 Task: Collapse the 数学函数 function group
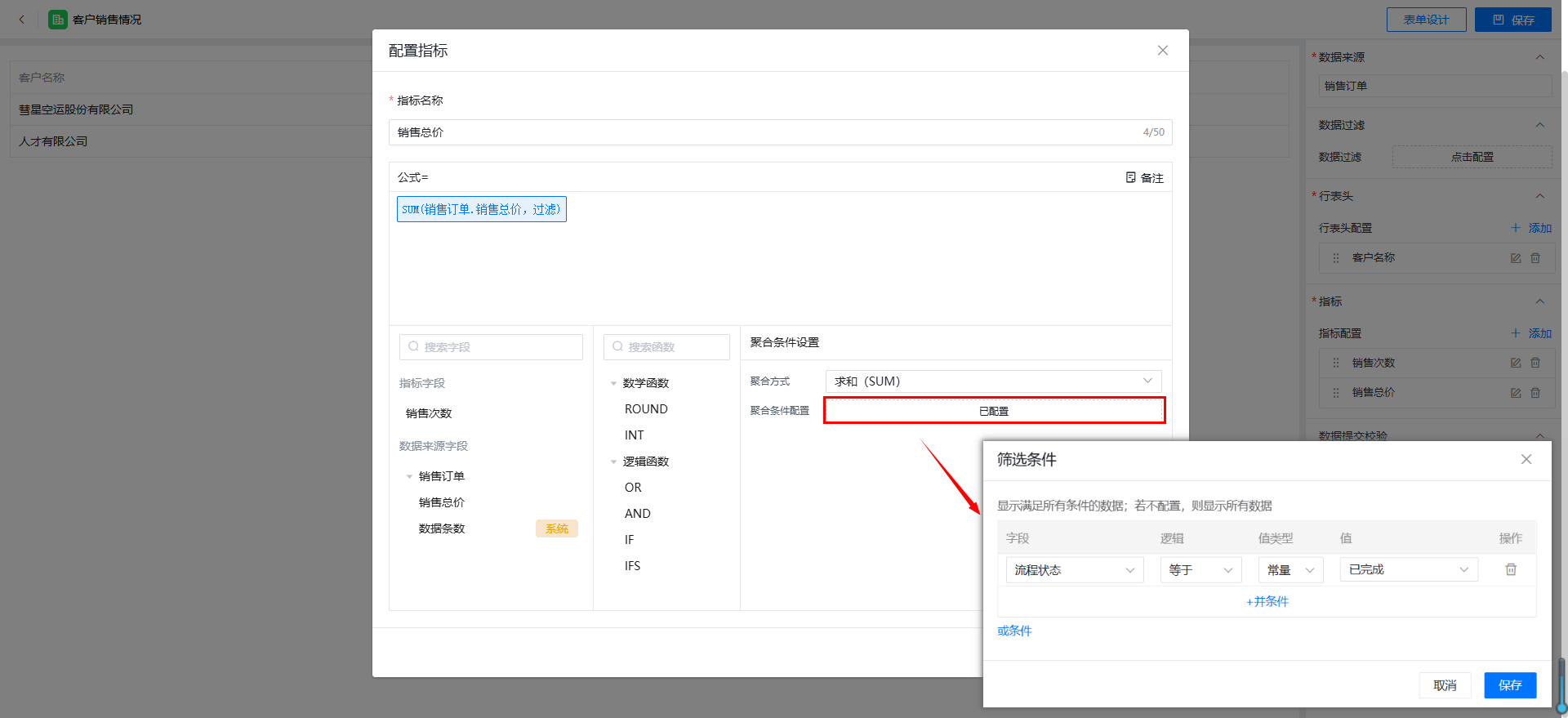pyautogui.click(x=613, y=383)
